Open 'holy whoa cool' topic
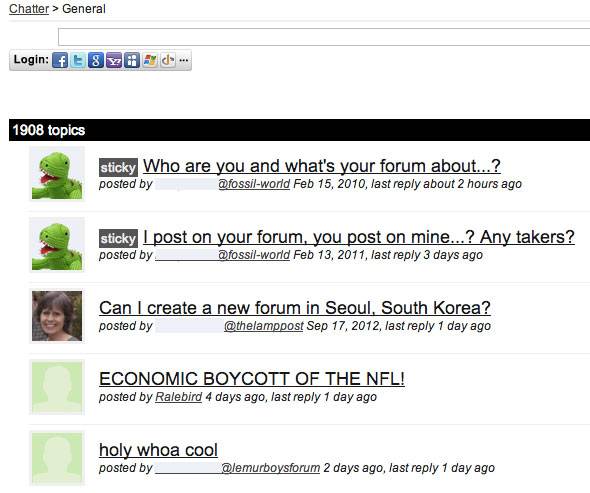 (158, 450)
